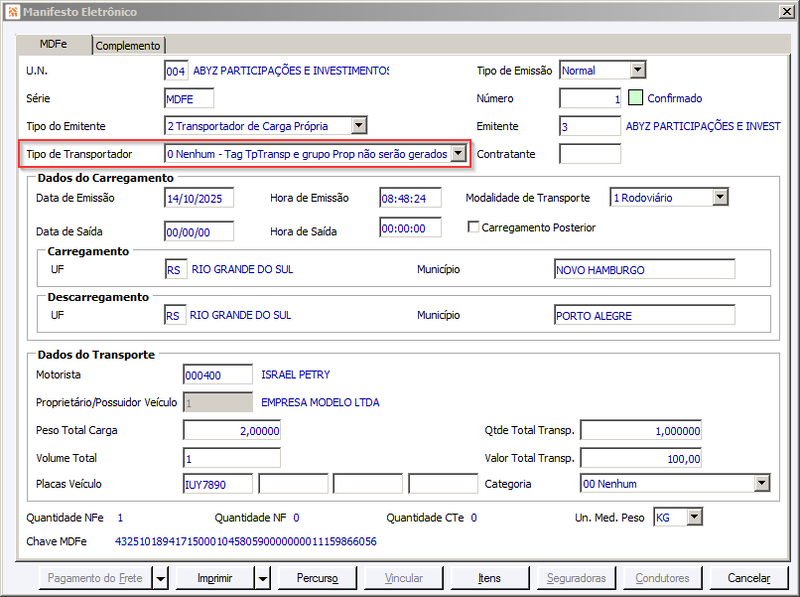Click the Quantidade CTe value 0
800x597 pixels.
[473, 518]
